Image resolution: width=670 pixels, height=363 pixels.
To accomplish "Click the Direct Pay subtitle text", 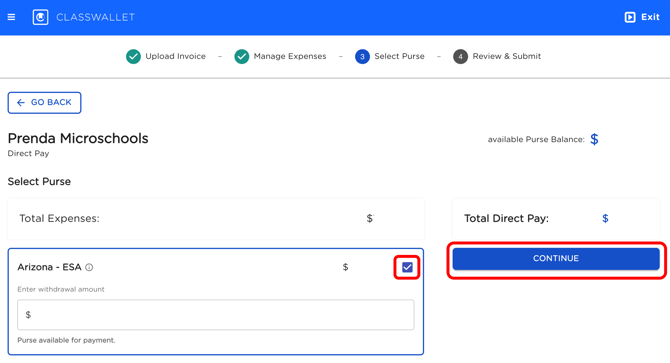I will coord(28,153).
